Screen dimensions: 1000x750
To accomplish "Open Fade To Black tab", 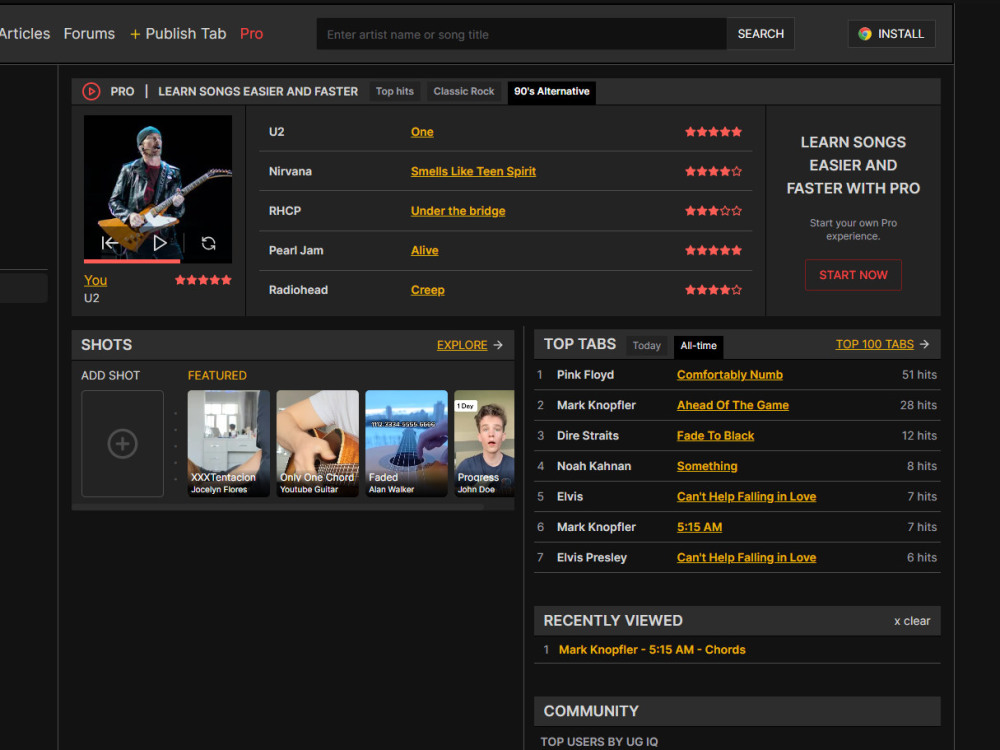I will click(x=716, y=436).
